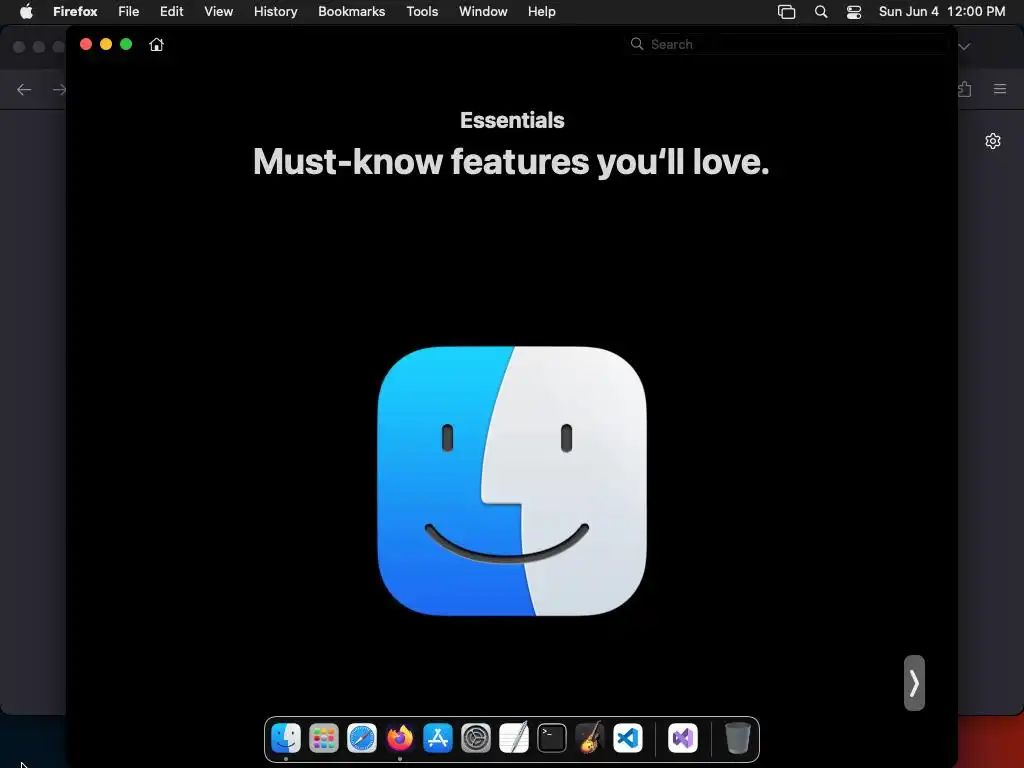
Task: Open Firefox extensions puzzle icon
Action: tap(965, 89)
